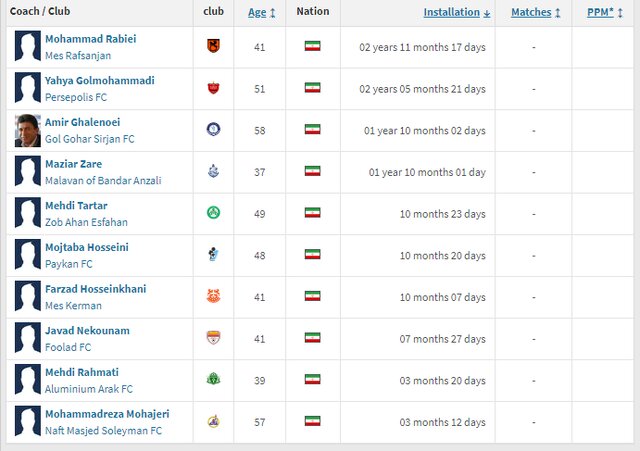
Task: Click Persepolis FC club crest icon
Action: (x=212, y=88)
